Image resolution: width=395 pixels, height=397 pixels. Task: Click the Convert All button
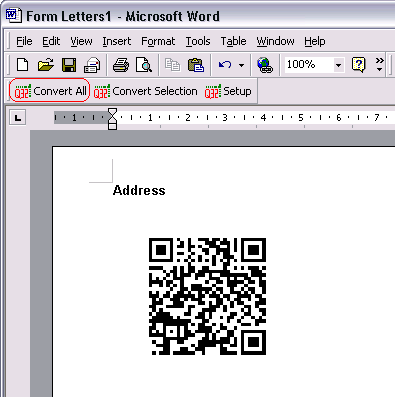[50, 91]
